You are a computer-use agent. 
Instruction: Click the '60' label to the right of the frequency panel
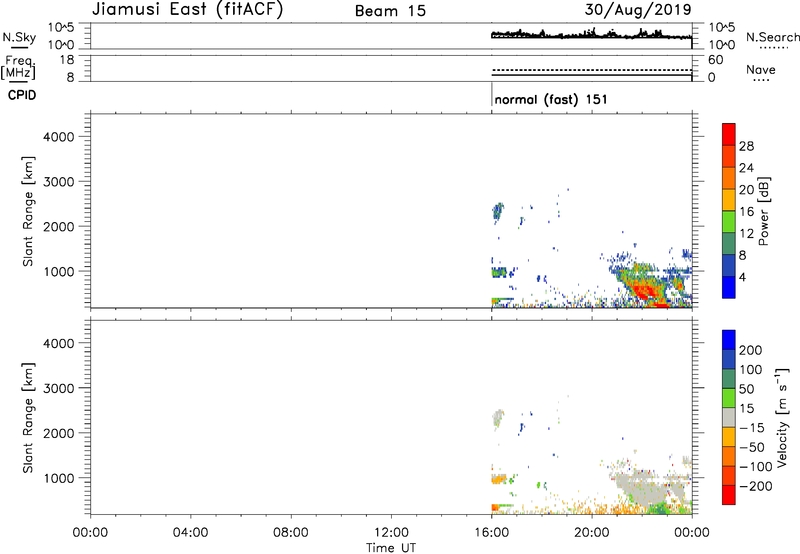coord(715,60)
